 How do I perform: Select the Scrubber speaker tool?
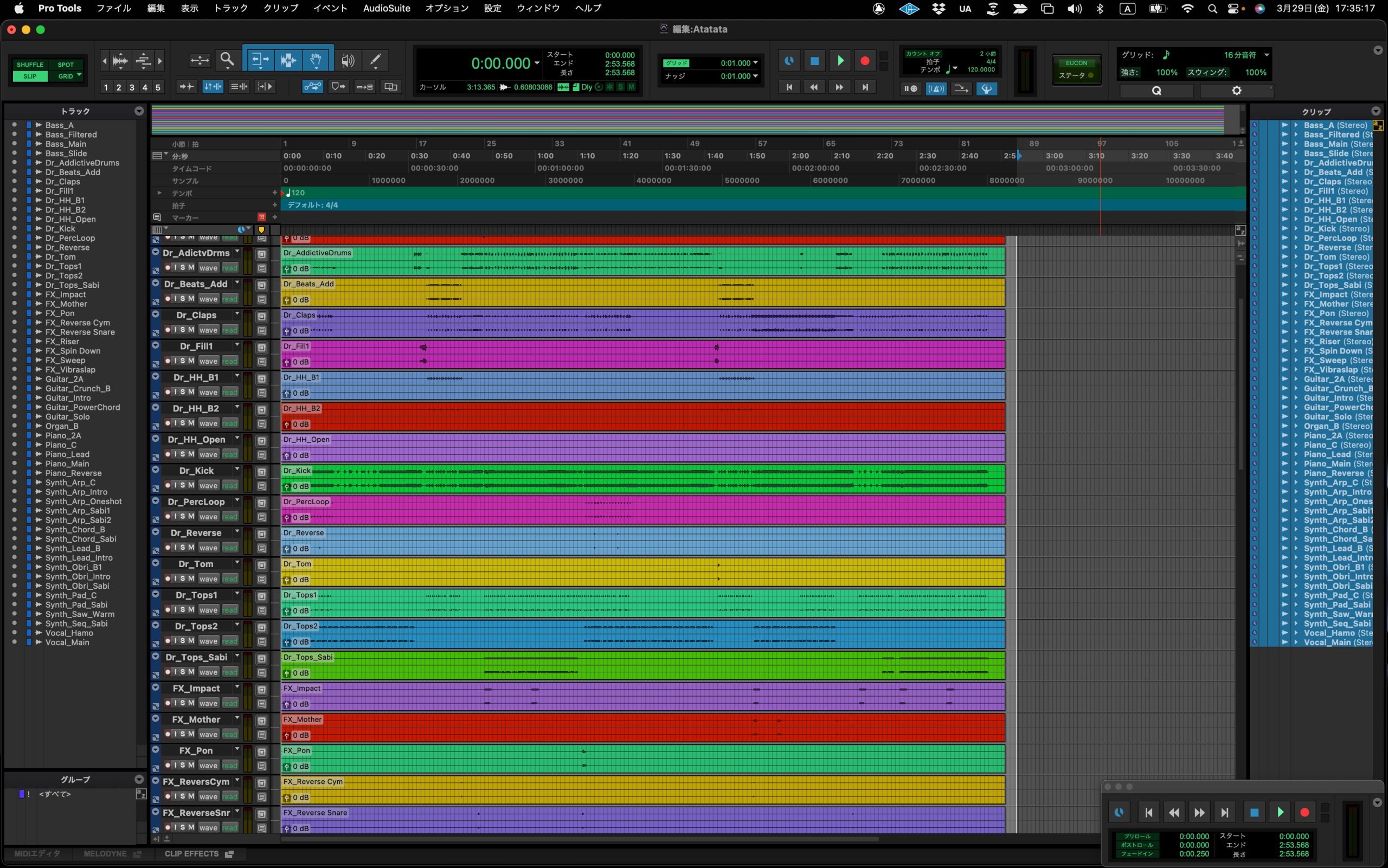pos(348,60)
